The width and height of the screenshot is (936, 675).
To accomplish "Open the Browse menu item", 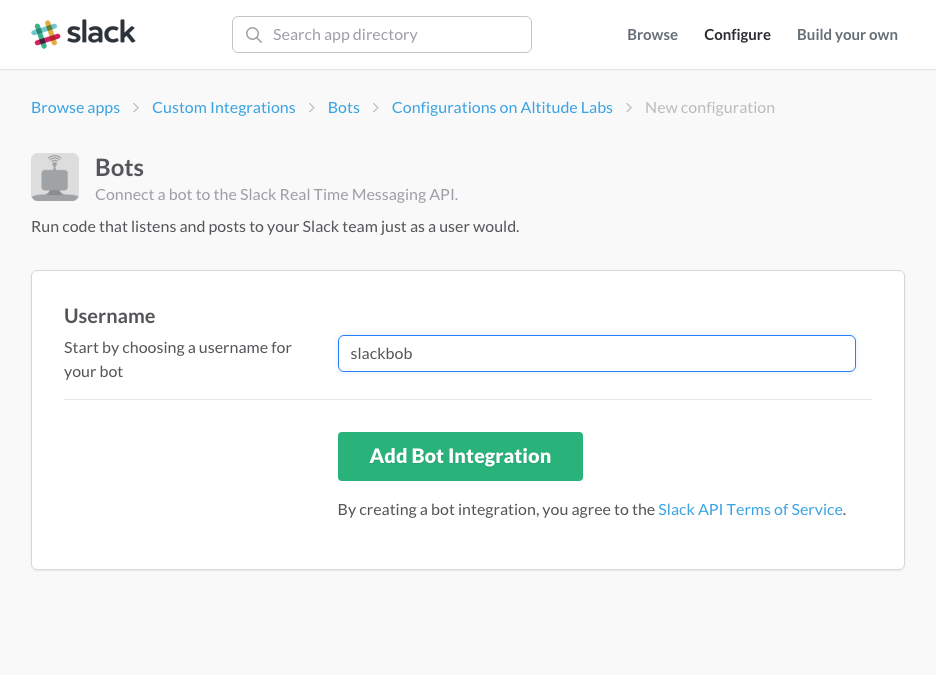I will click(652, 35).
